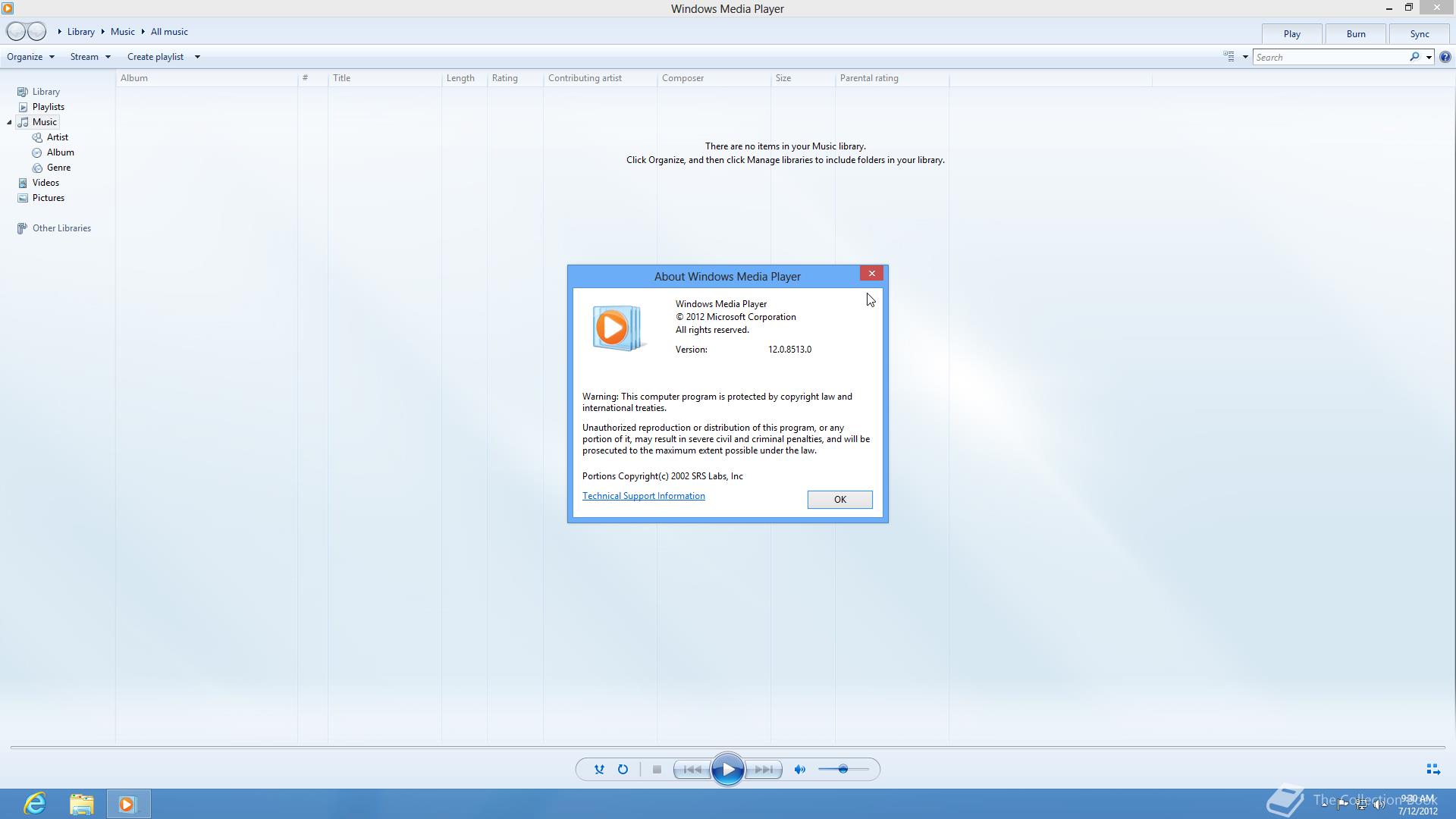Viewport: 1456px width, 819px height.
Task: Open the Organize menu
Action: (x=30, y=57)
